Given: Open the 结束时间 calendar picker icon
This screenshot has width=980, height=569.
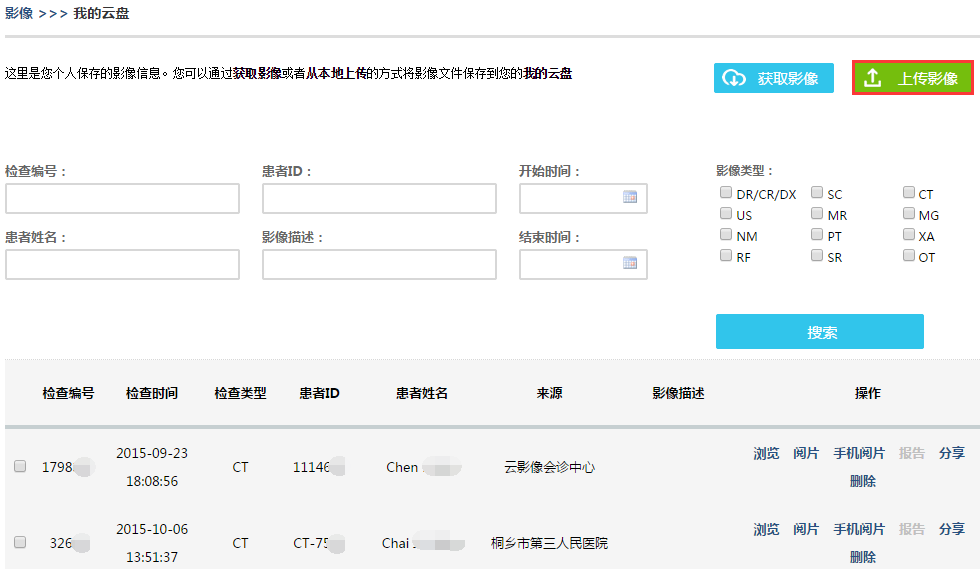Looking at the screenshot, I should click(x=630, y=263).
